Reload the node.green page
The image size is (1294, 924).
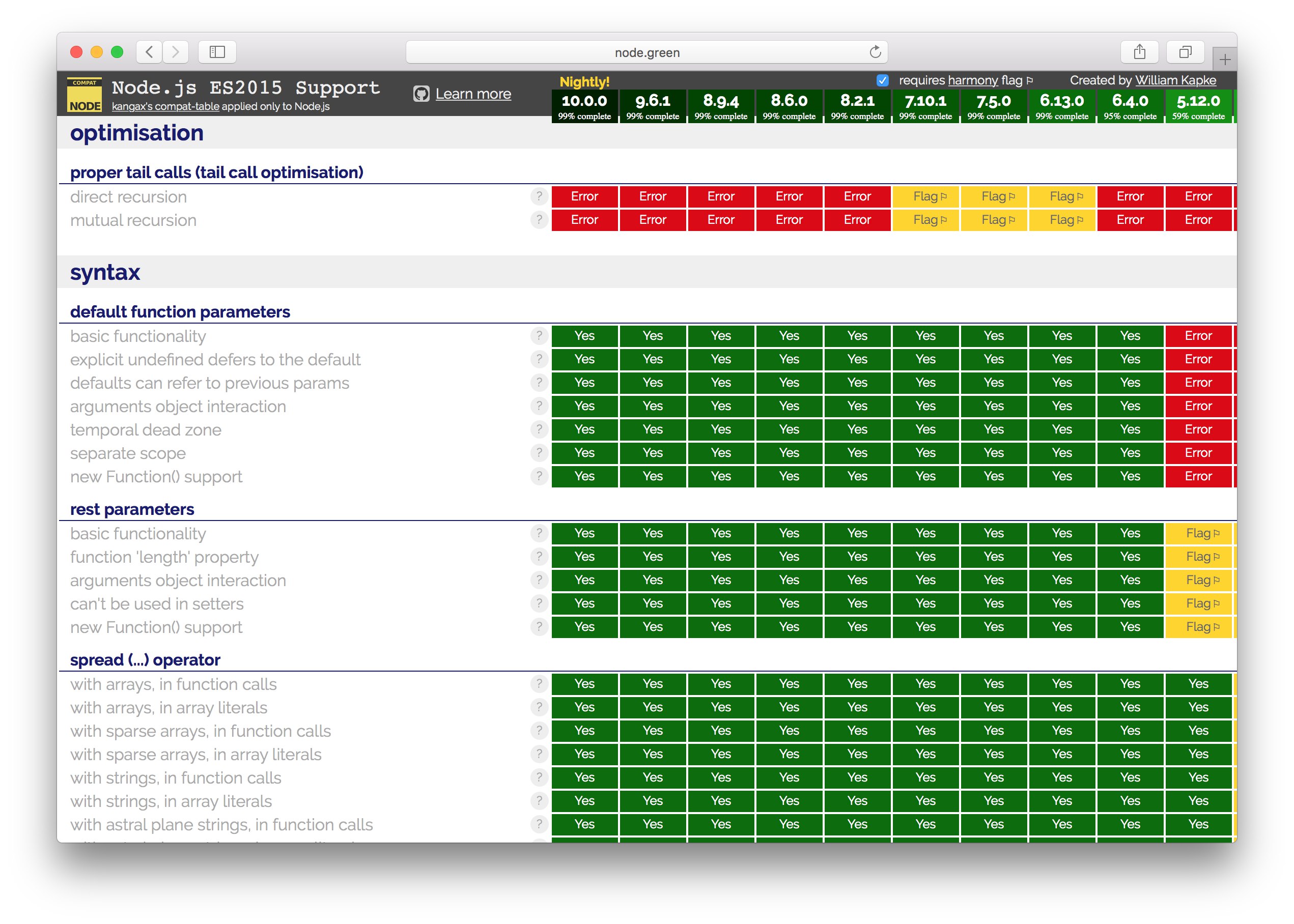point(875,52)
